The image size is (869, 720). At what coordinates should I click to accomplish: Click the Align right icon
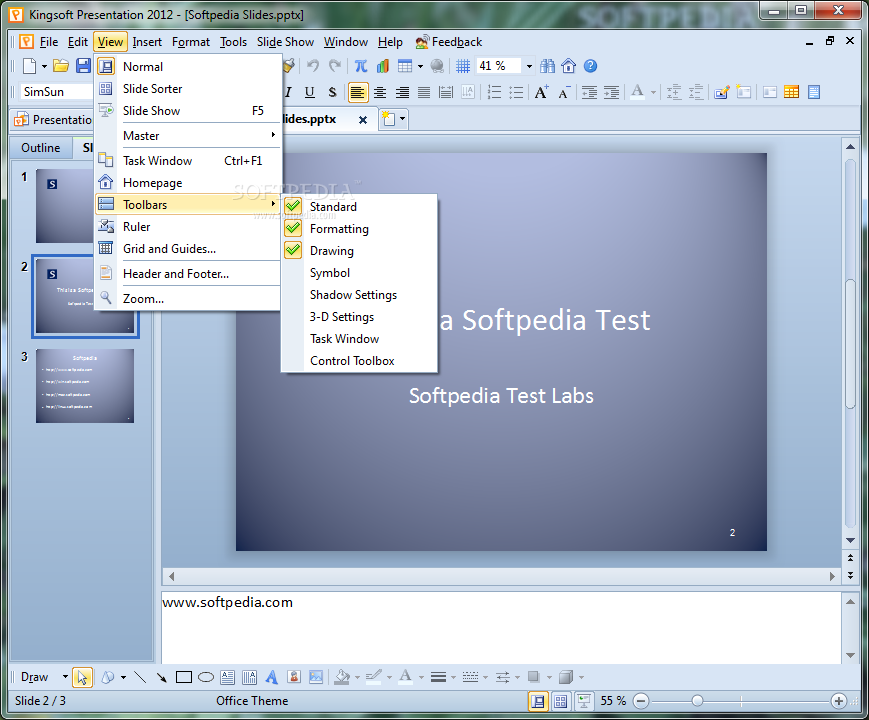[x=402, y=92]
